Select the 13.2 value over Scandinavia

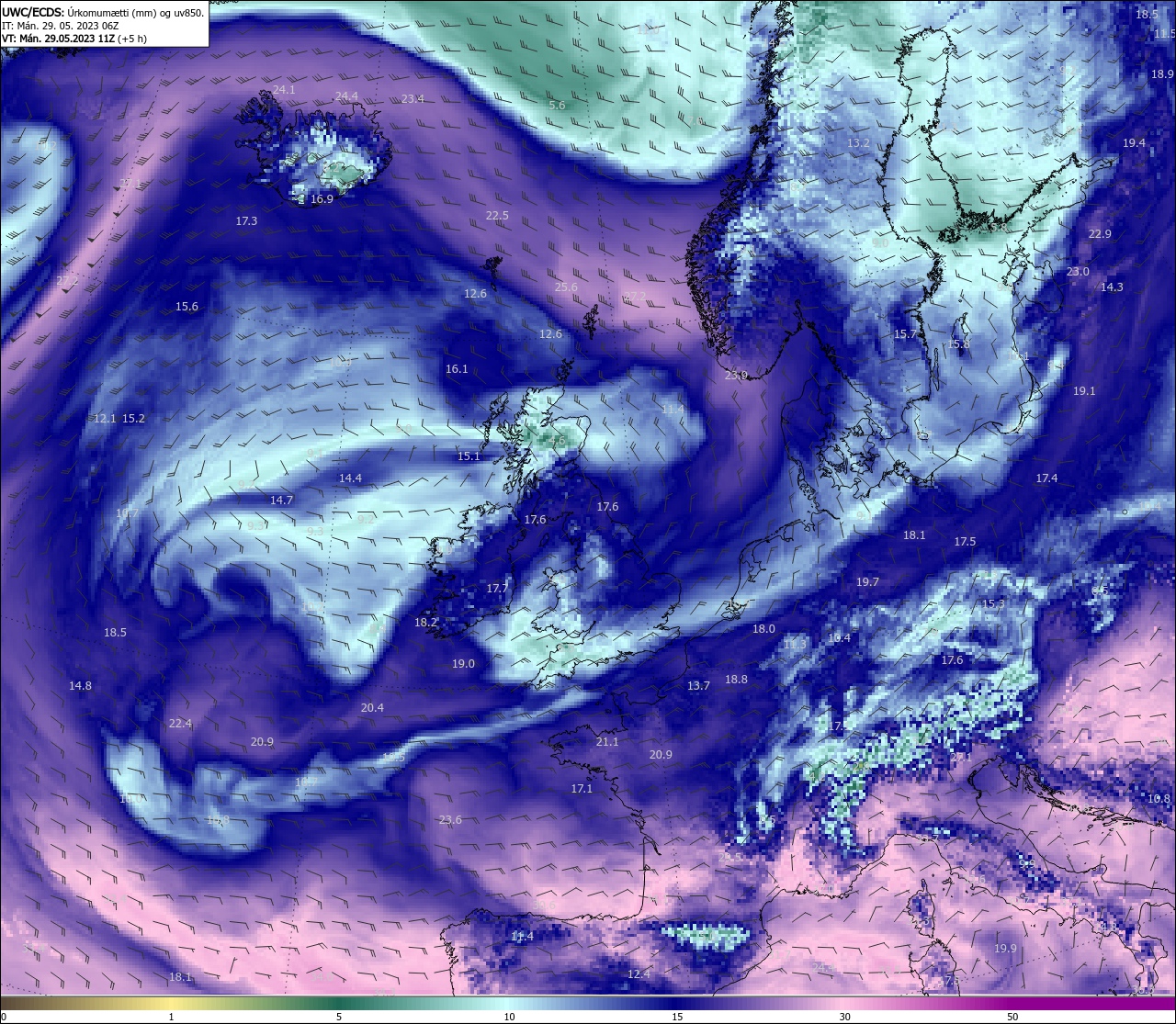[858, 143]
